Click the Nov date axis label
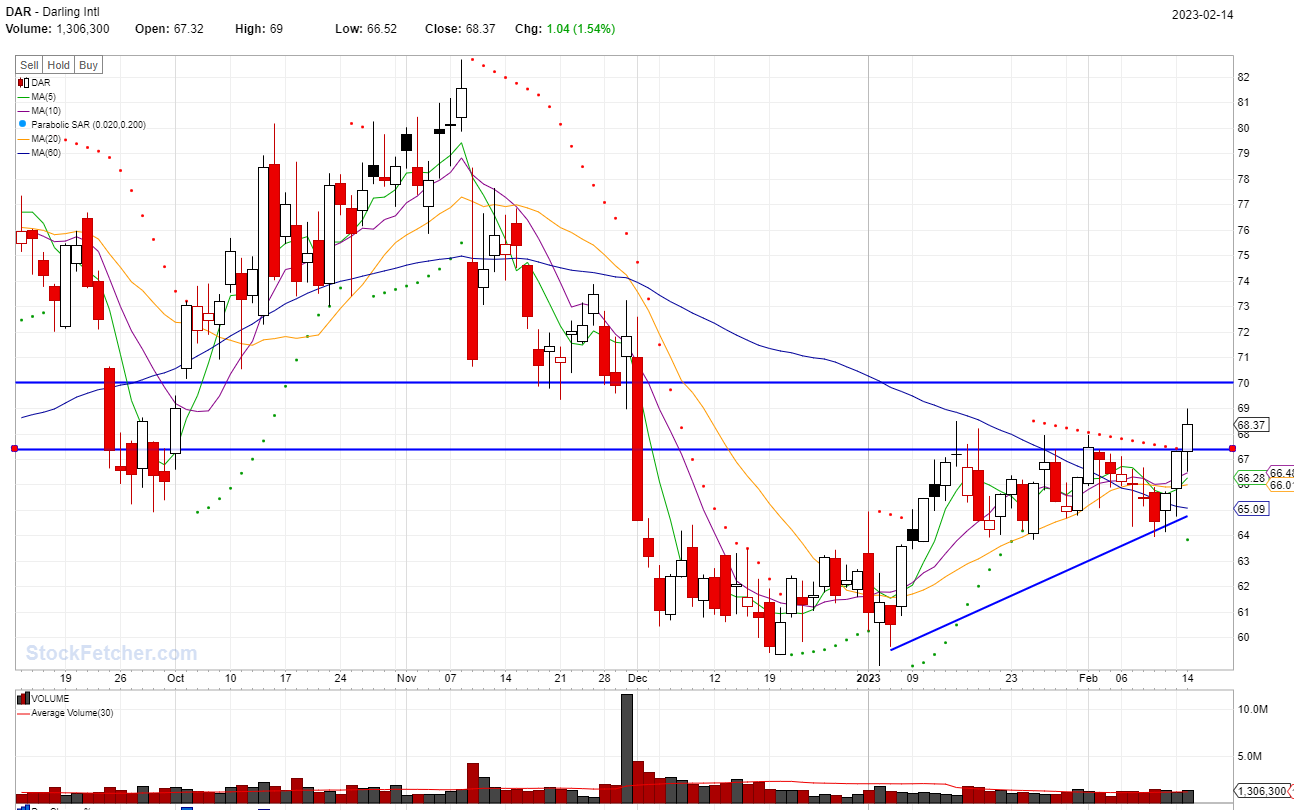 (x=405, y=678)
